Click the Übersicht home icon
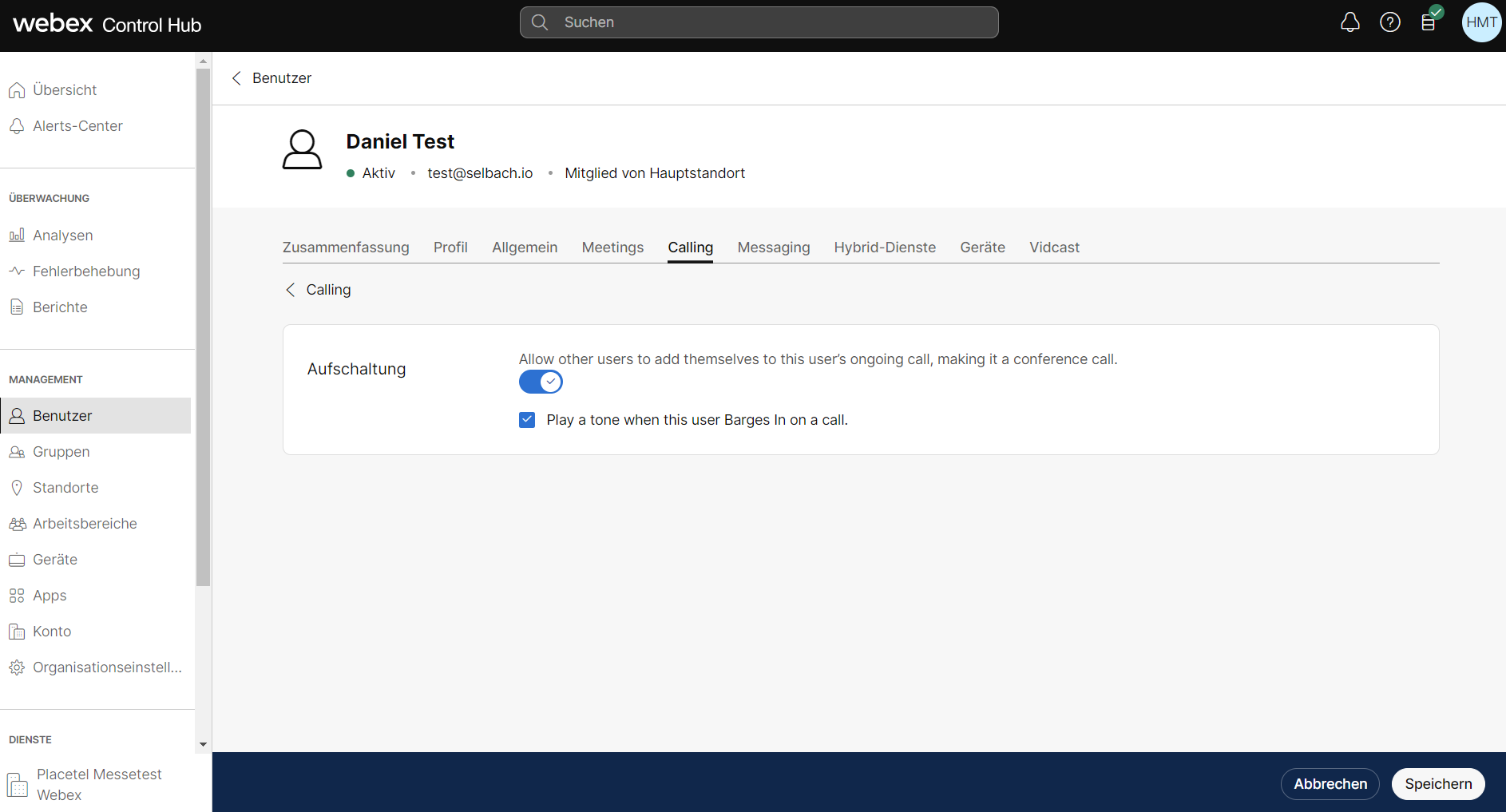 click(x=17, y=90)
